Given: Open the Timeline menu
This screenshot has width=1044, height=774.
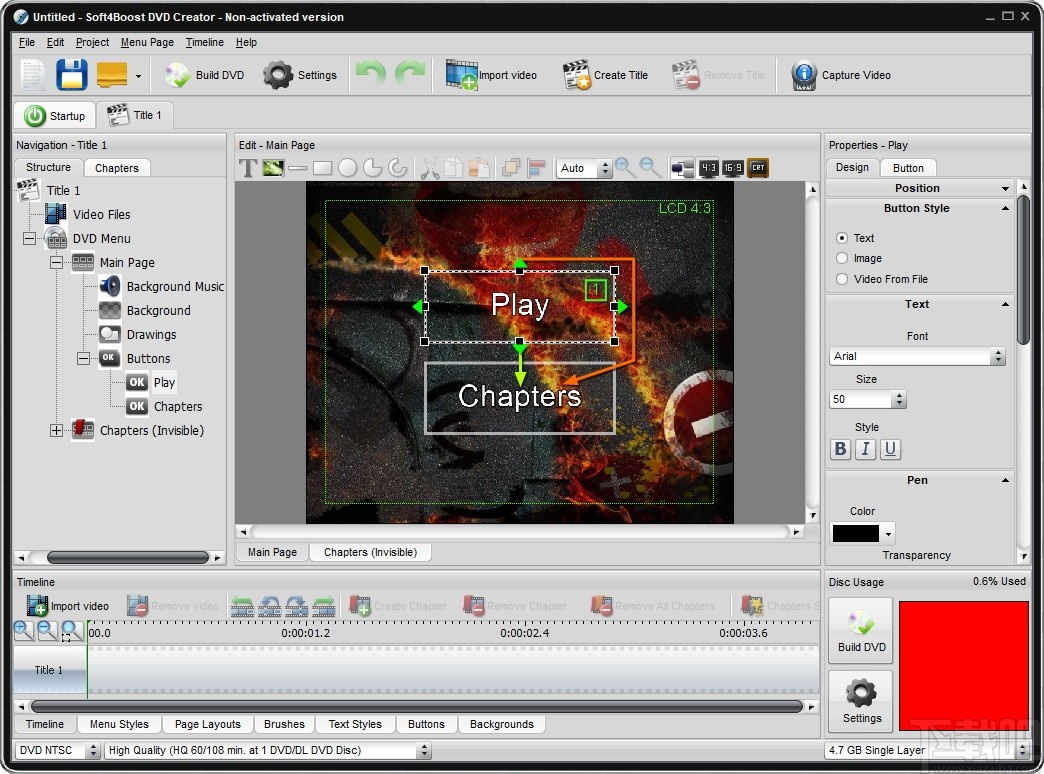Looking at the screenshot, I should pyautogui.click(x=205, y=42).
